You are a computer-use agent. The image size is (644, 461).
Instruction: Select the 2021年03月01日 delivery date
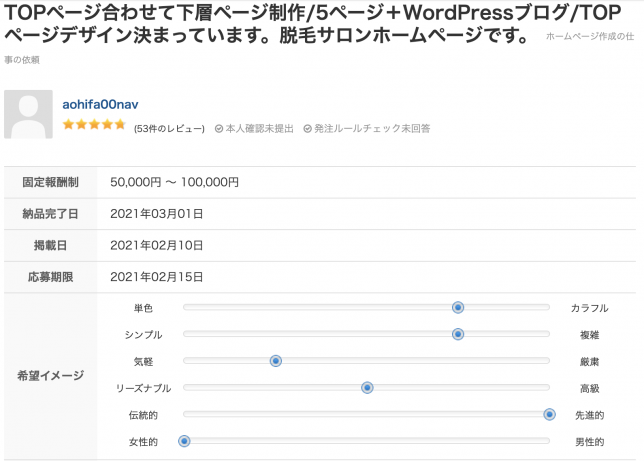pos(156,214)
